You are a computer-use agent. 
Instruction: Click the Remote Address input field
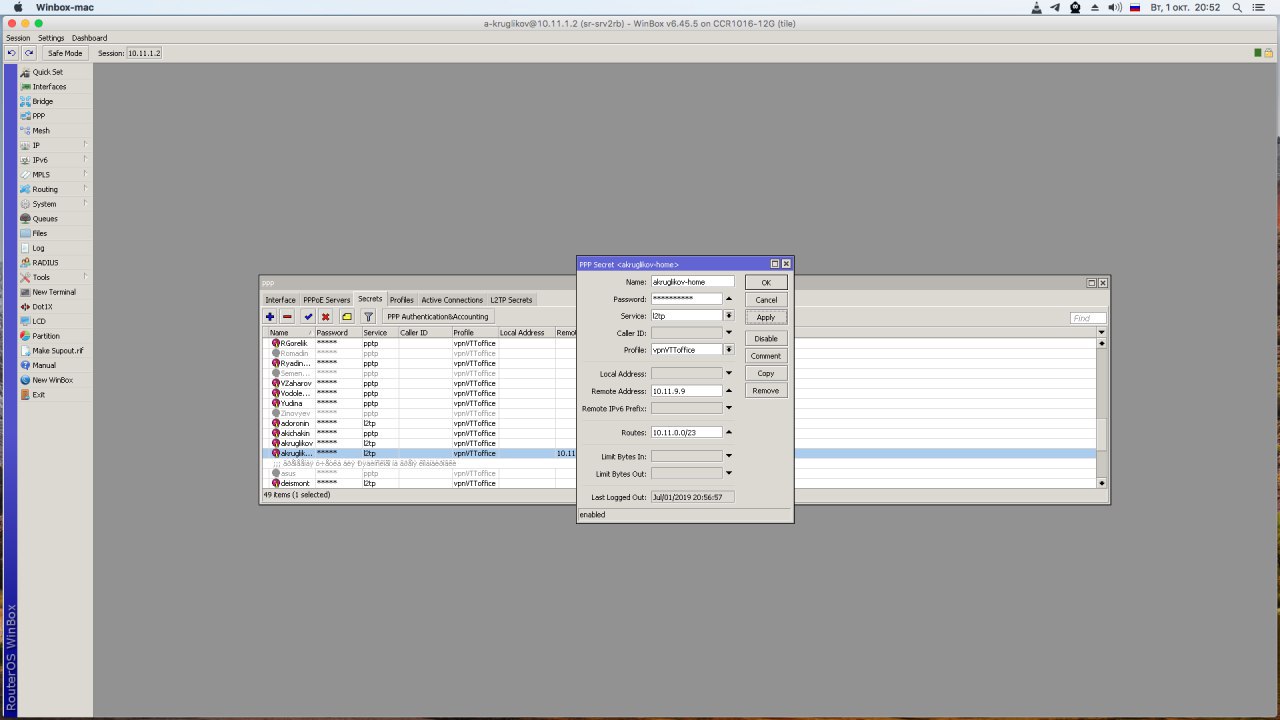coord(686,391)
